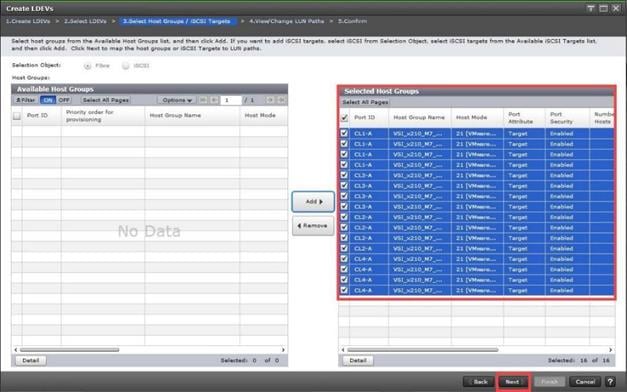Viewport: 627px width, 392px height.
Task: Click the Finish button
Action: point(549,382)
